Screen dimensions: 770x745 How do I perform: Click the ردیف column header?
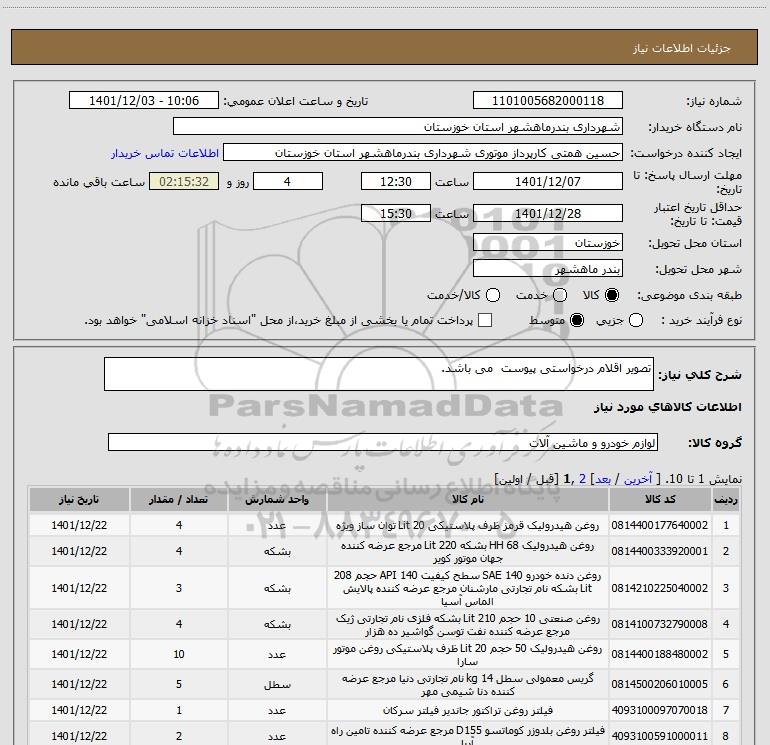pos(726,499)
